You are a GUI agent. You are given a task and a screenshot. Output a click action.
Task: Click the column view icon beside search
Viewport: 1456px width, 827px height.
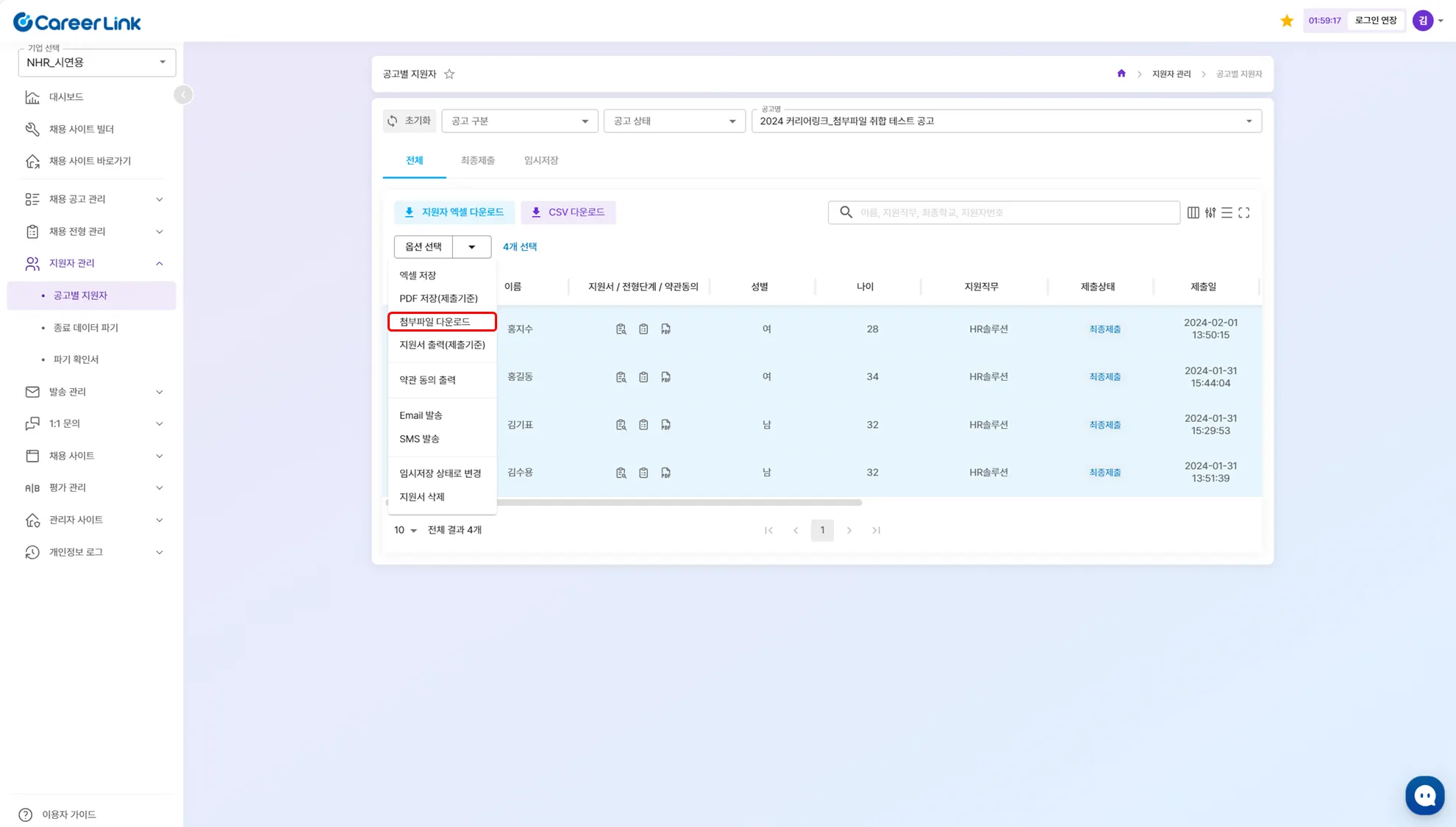pyautogui.click(x=1193, y=212)
